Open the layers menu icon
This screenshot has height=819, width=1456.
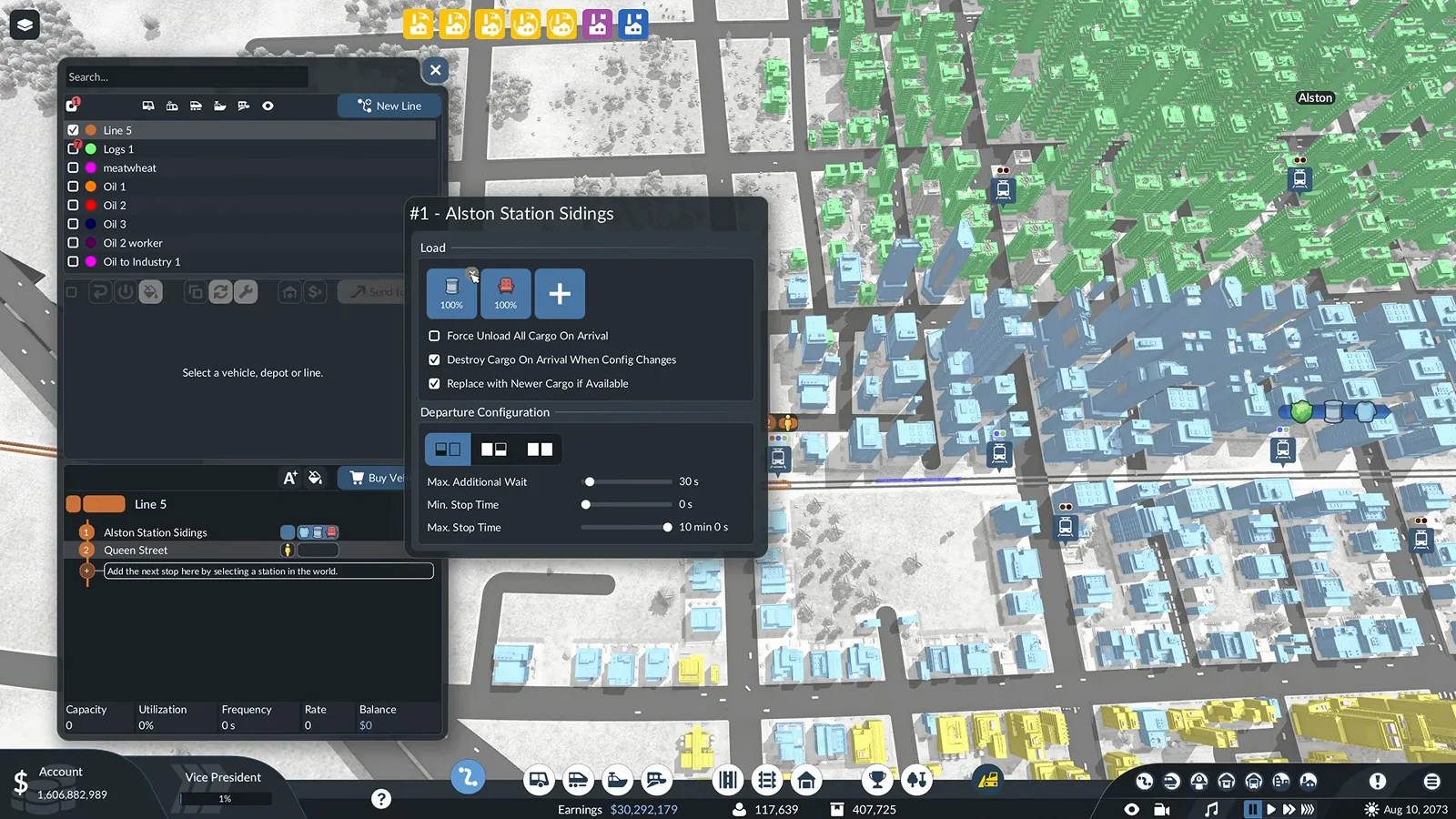25,25
